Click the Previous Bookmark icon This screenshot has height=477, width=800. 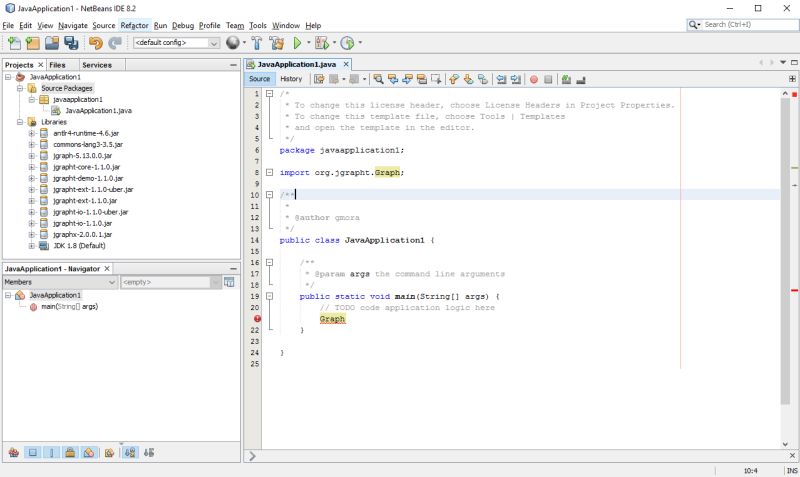(x=454, y=79)
